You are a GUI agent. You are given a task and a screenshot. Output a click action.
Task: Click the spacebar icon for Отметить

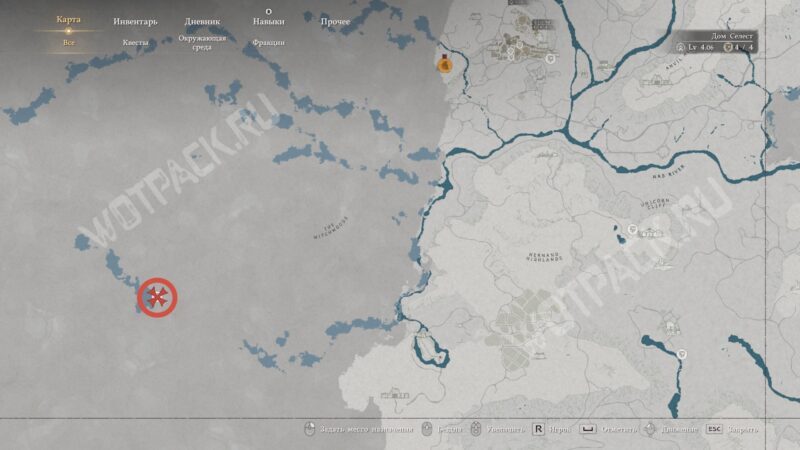pyautogui.click(x=586, y=430)
